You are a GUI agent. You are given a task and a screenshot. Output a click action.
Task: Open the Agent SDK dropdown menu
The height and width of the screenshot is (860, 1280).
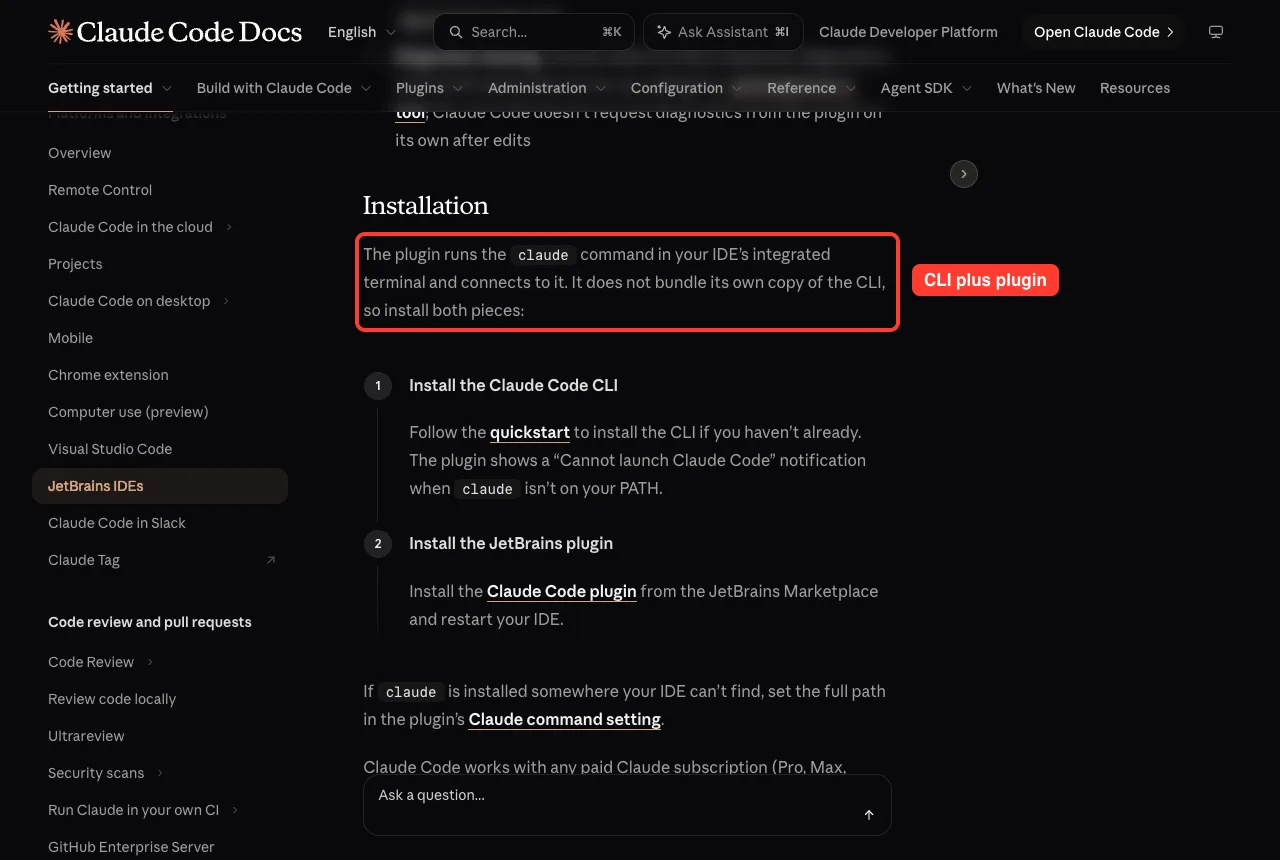click(926, 88)
